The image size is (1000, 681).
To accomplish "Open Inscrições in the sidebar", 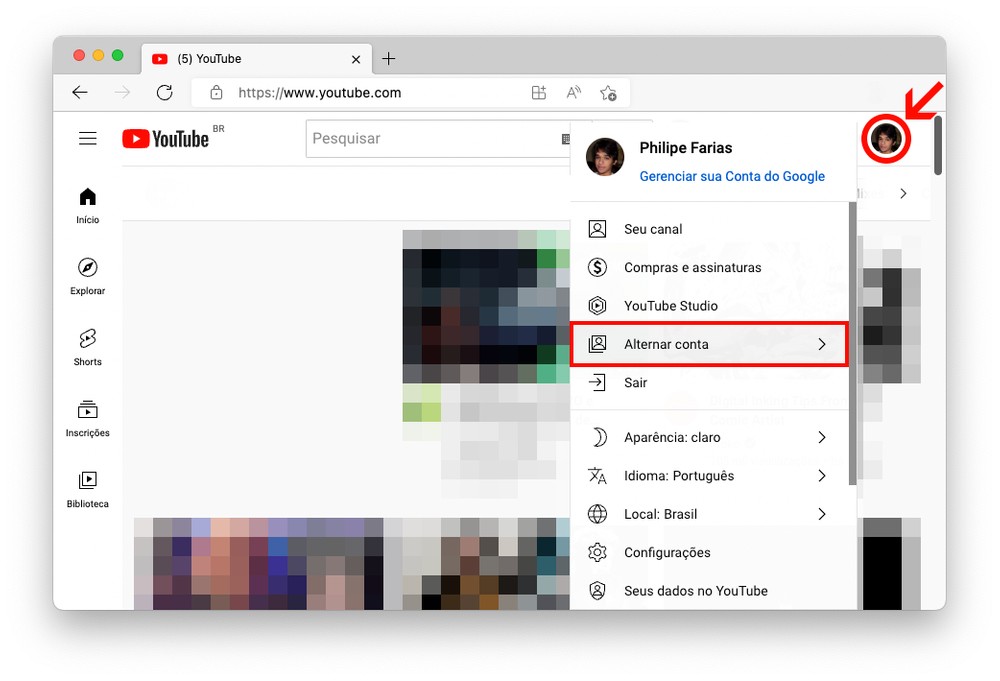I will [87, 419].
